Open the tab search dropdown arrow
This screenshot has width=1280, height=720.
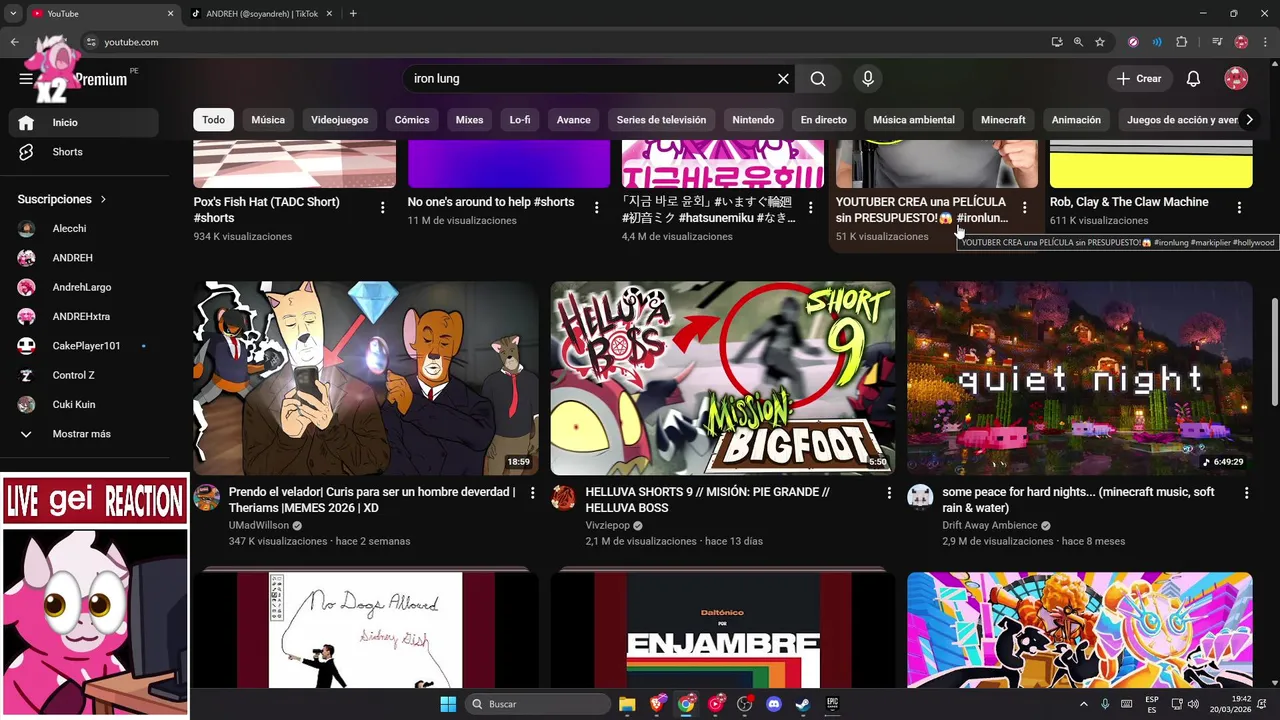coord(13,14)
